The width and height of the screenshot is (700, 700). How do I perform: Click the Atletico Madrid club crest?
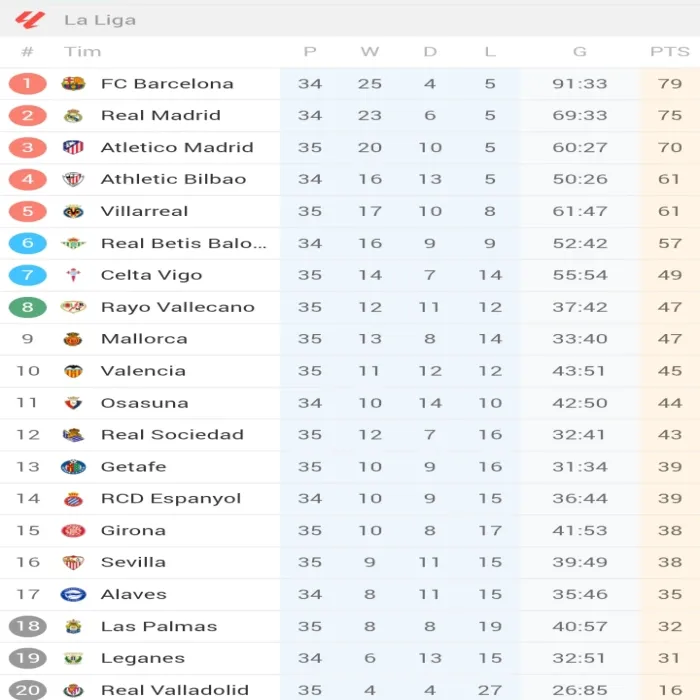(73, 148)
